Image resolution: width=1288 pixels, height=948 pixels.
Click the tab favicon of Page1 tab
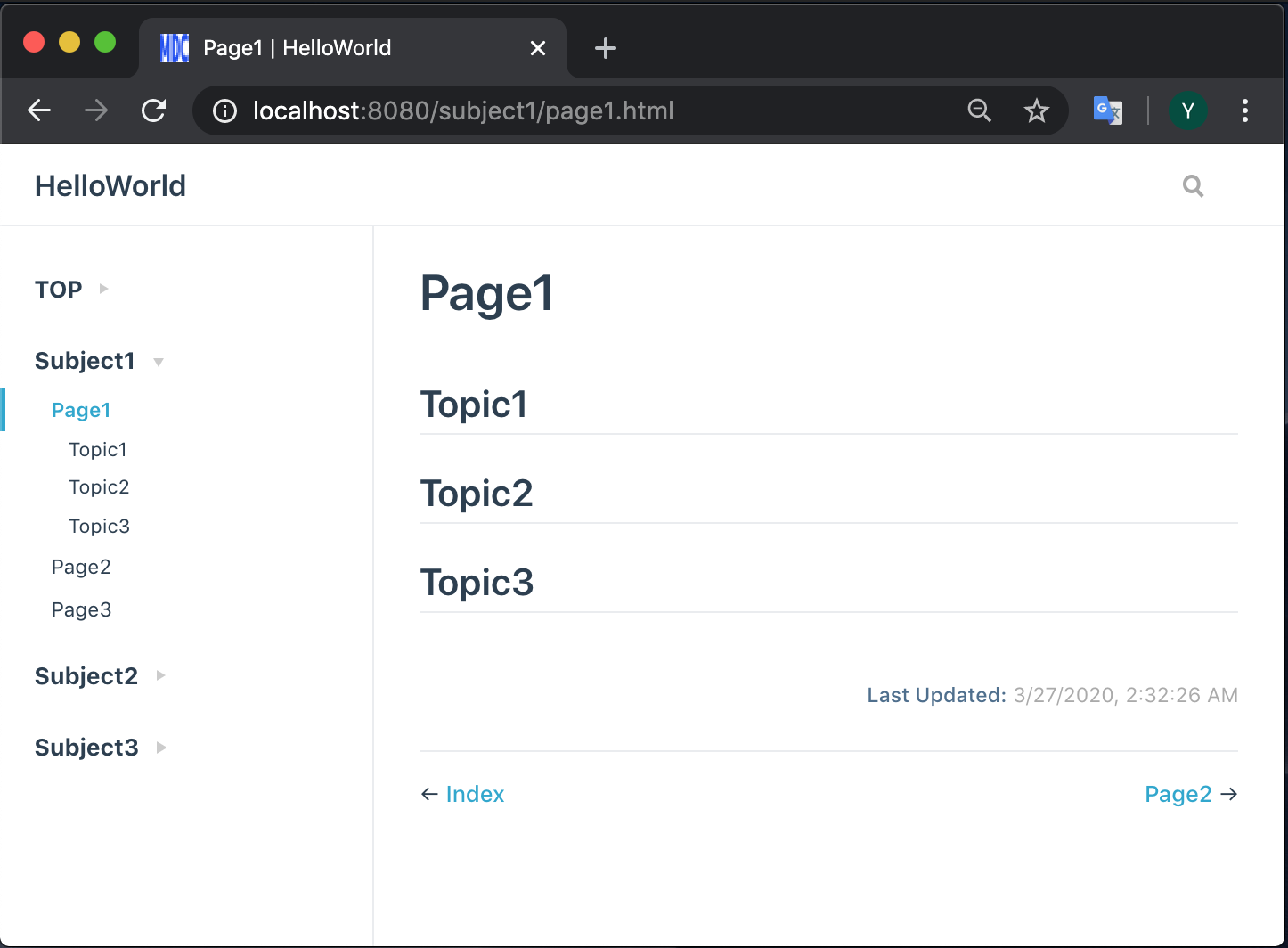pyautogui.click(x=174, y=48)
